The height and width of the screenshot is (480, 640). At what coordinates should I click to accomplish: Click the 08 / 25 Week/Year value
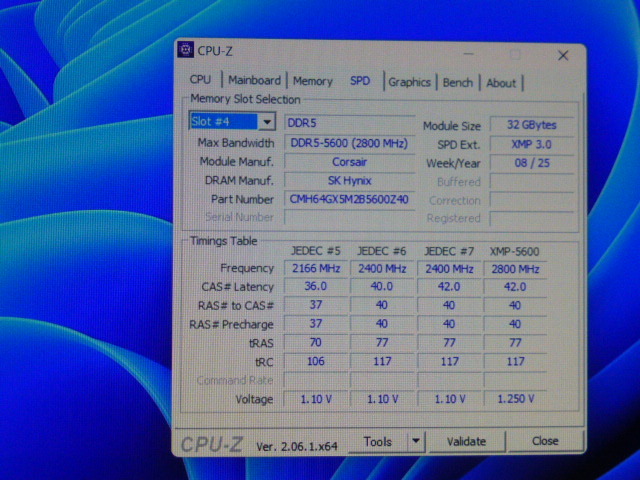531,163
